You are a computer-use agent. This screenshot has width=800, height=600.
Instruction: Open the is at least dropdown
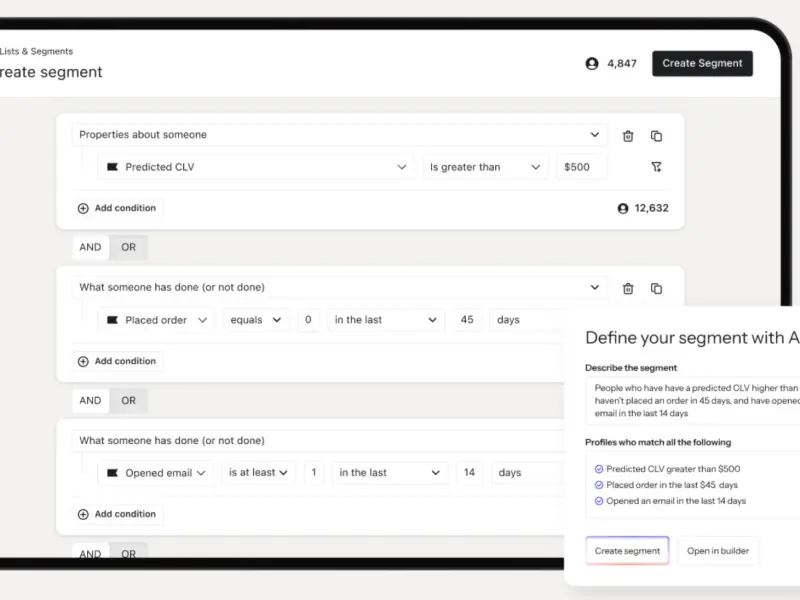[x=258, y=472]
